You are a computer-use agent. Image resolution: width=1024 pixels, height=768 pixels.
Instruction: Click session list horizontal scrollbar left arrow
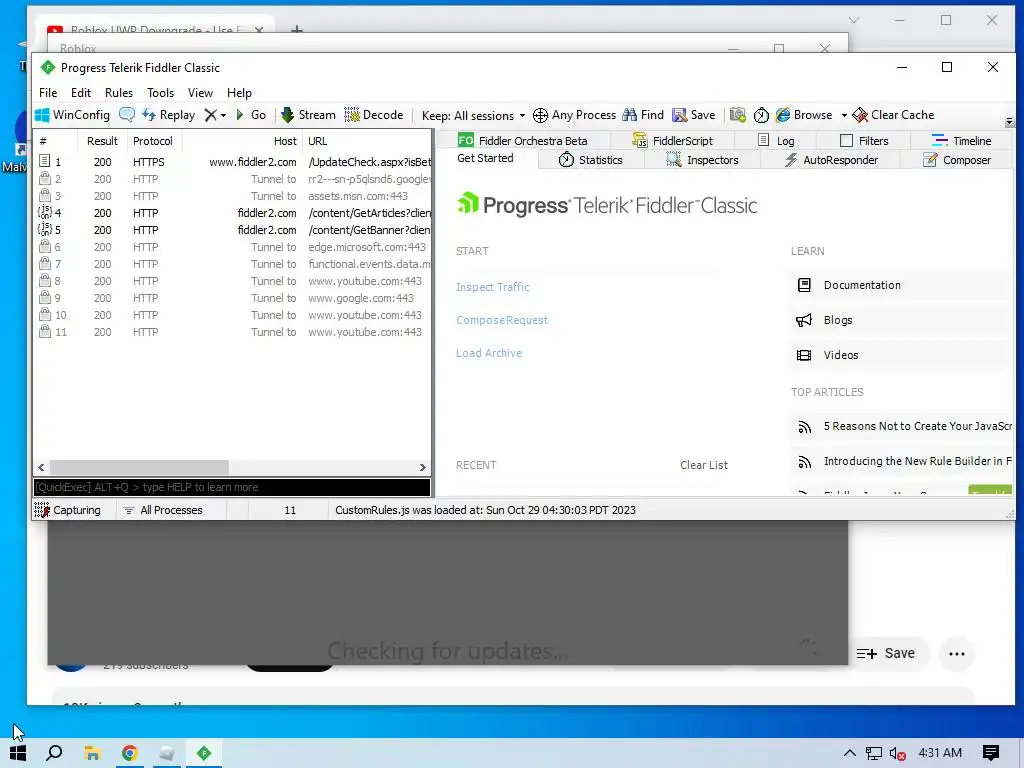pyautogui.click(x=42, y=468)
